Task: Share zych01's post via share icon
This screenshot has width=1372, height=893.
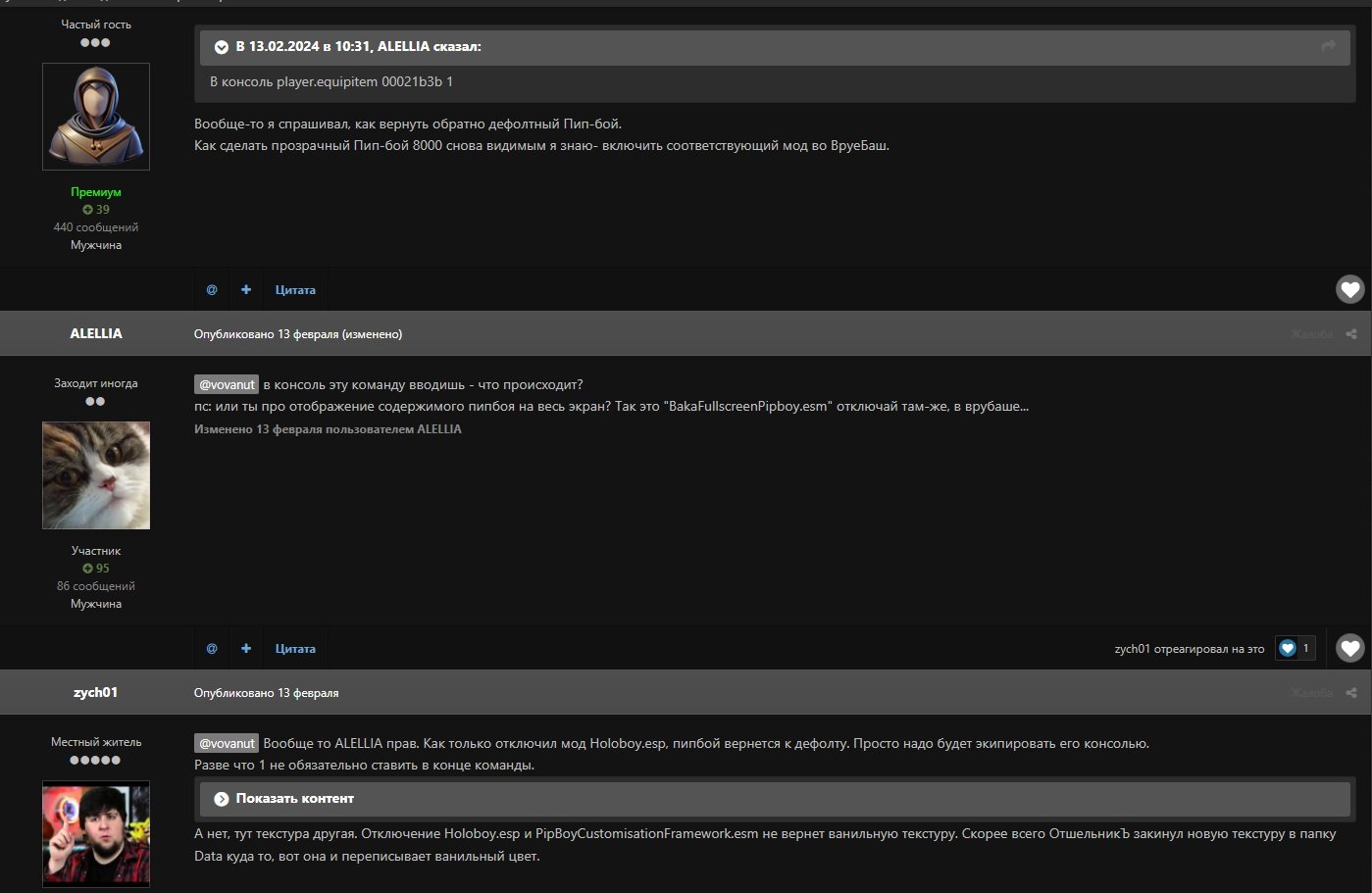Action: [x=1350, y=693]
